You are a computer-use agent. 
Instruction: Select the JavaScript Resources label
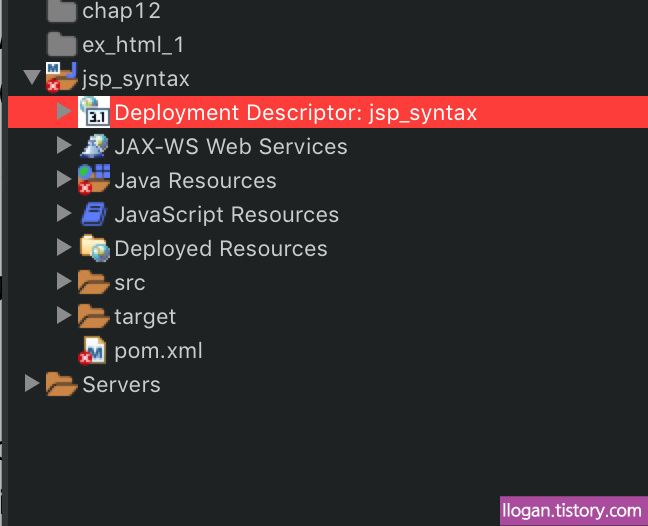pos(226,214)
